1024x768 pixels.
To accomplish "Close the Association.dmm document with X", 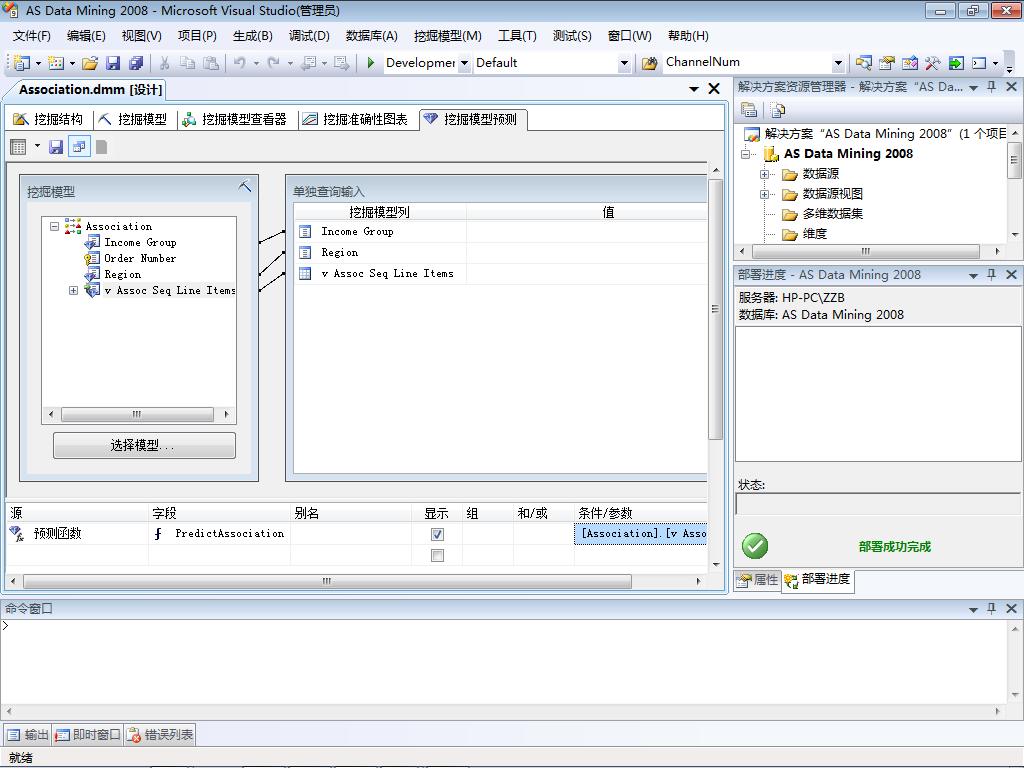I will [714, 89].
